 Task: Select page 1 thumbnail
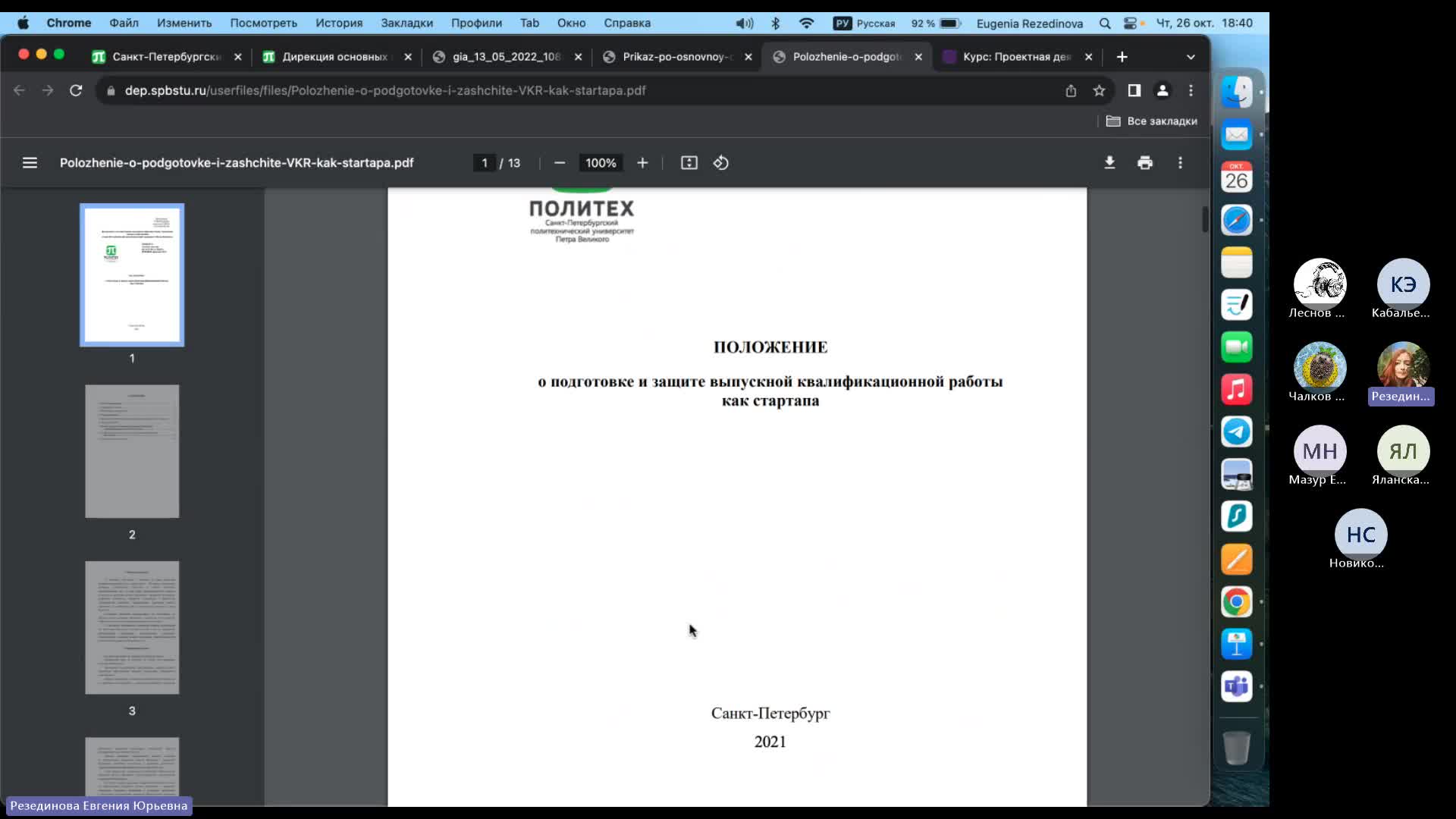(132, 275)
